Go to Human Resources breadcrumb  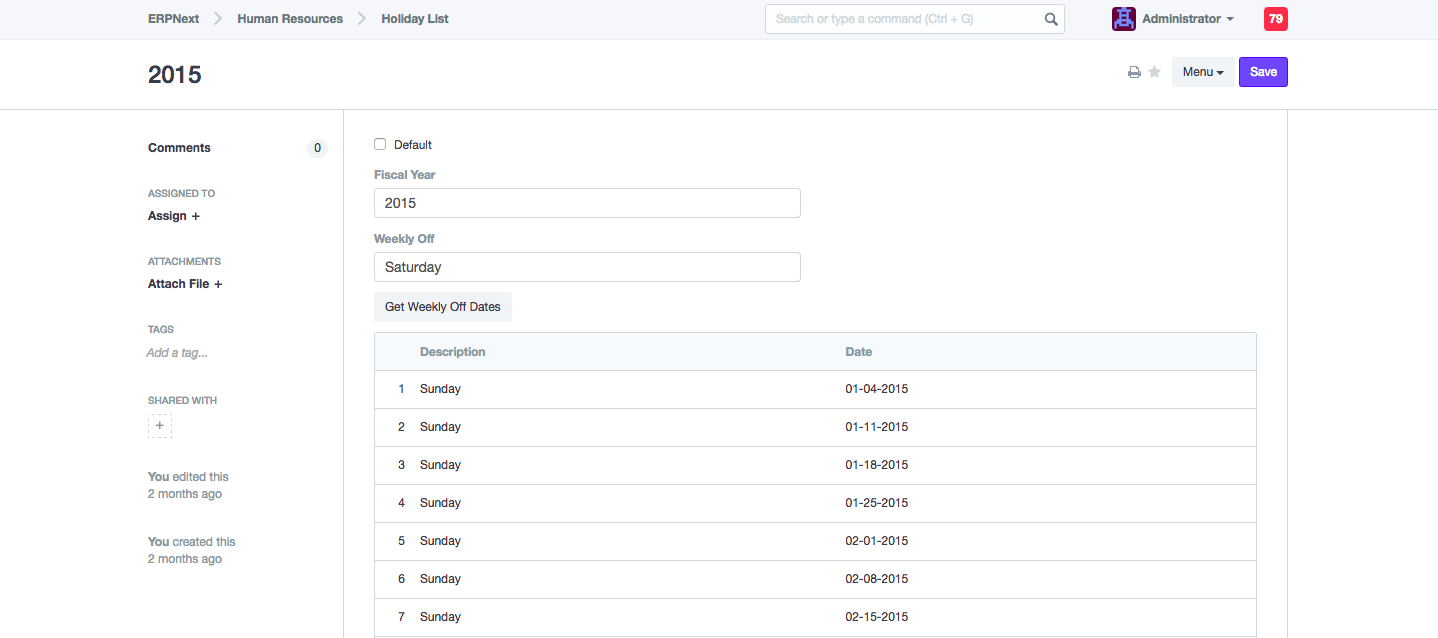coord(290,19)
